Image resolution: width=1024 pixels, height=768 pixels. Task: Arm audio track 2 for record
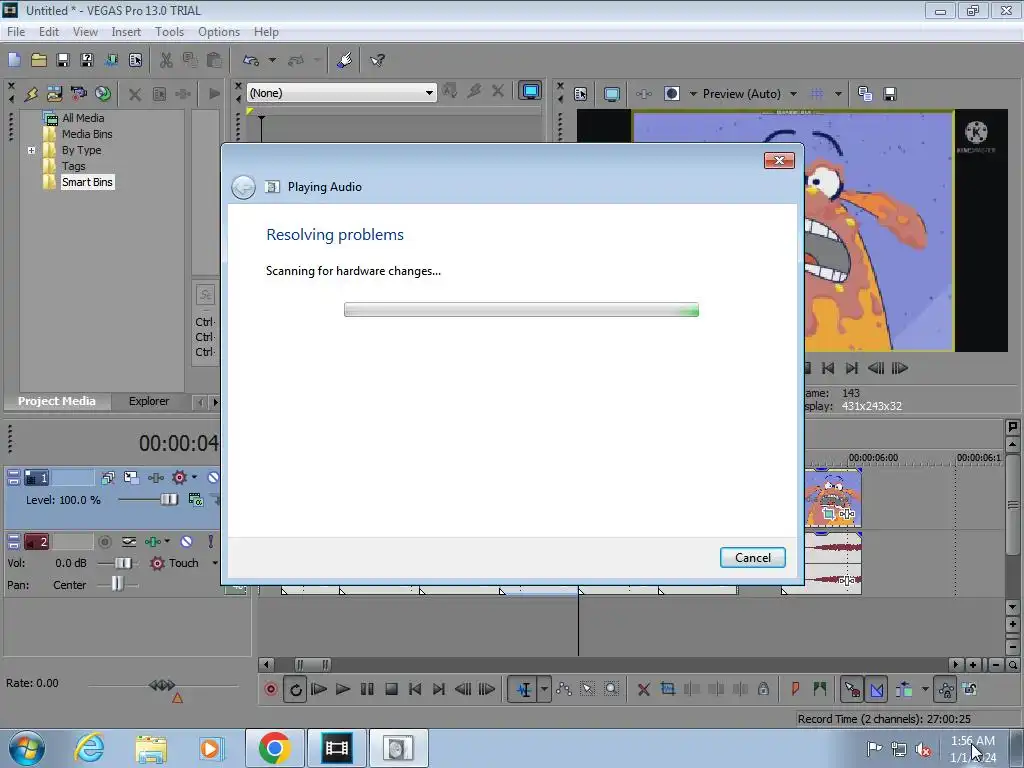[104, 541]
